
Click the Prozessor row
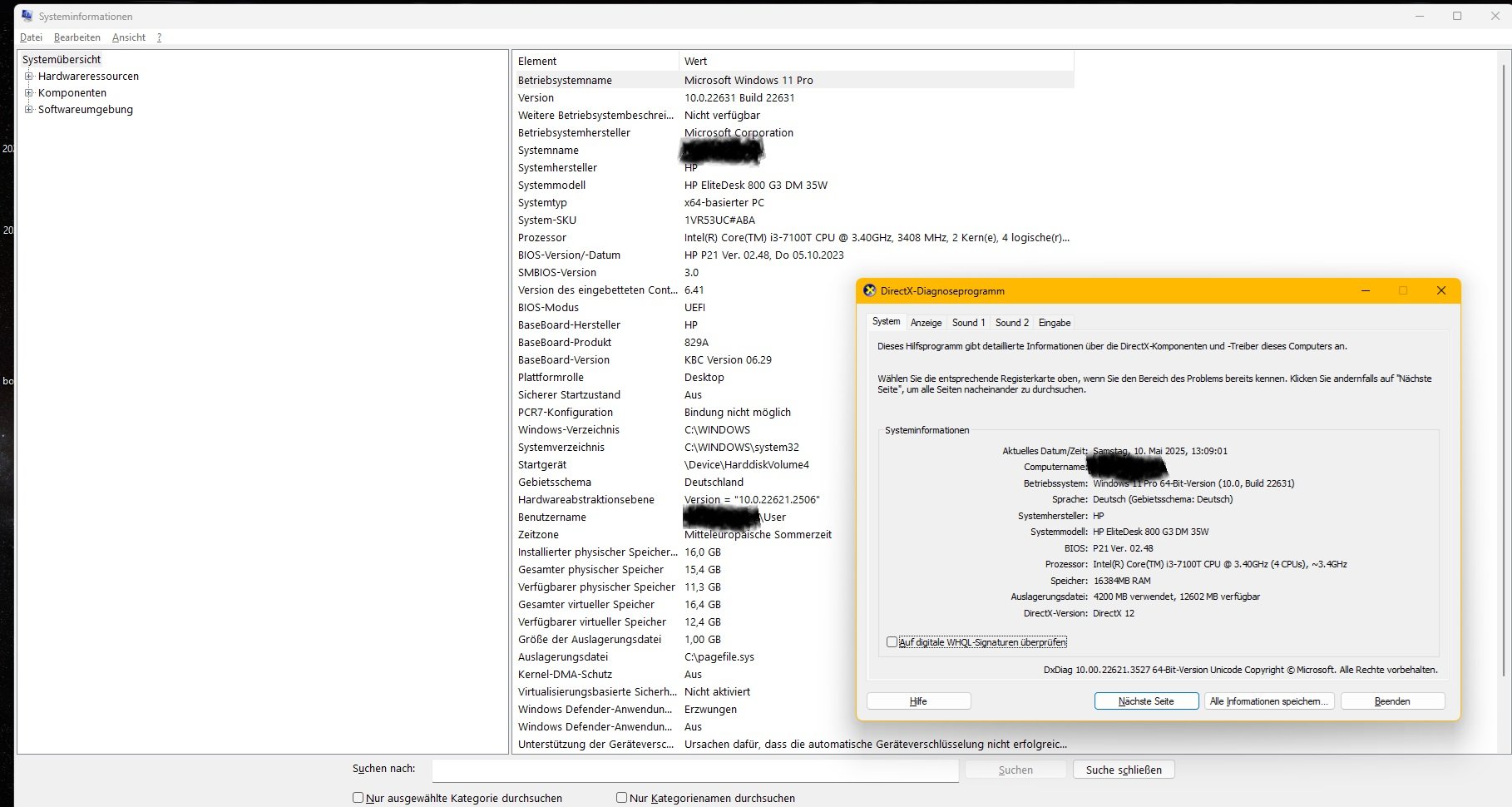click(x=794, y=237)
